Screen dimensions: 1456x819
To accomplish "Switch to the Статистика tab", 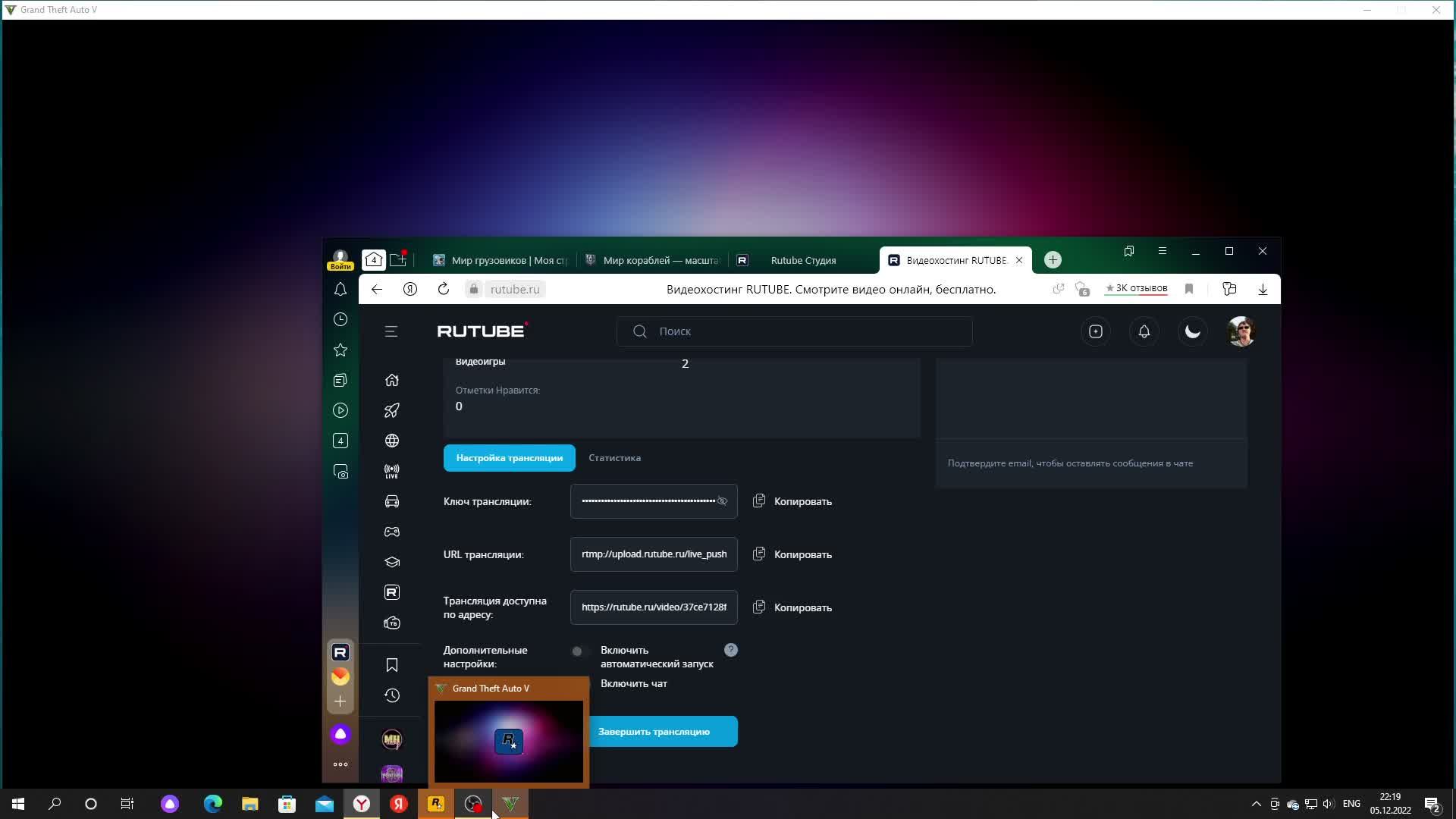I will pos(614,458).
